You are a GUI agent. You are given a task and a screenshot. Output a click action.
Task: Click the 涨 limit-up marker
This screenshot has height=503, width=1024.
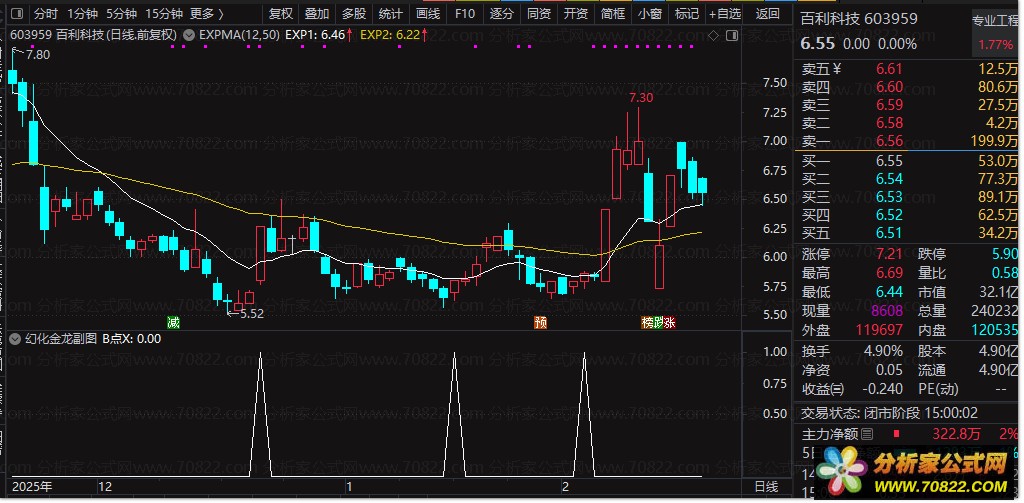coord(669,322)
